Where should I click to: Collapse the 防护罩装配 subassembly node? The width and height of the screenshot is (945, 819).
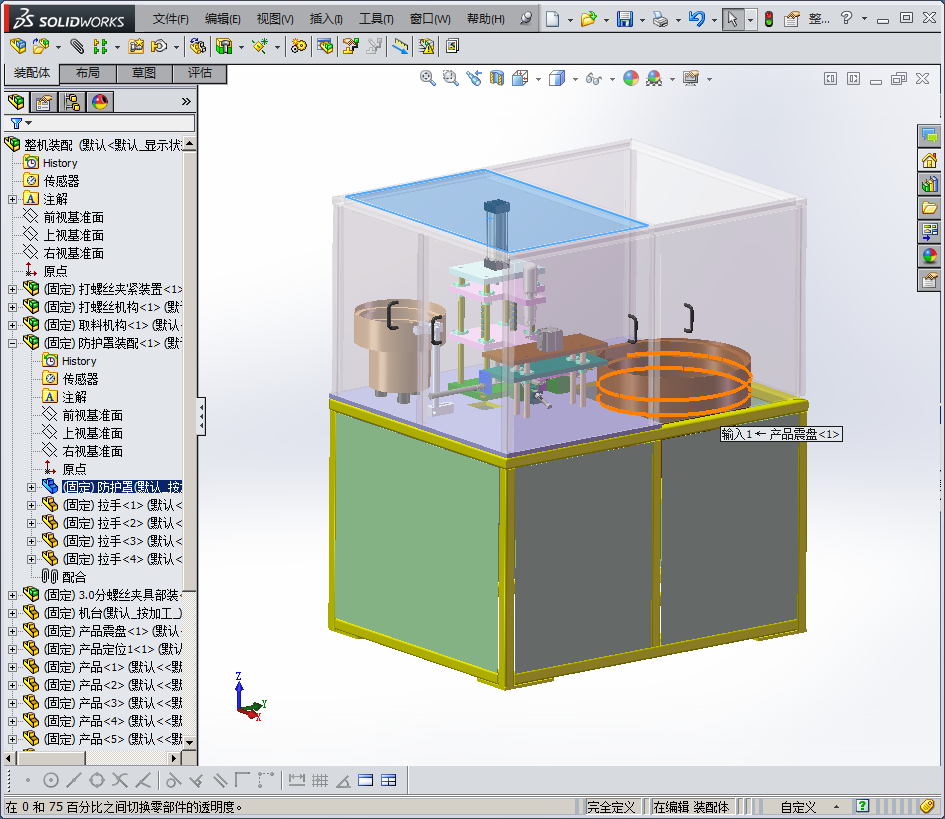[13, 343]
